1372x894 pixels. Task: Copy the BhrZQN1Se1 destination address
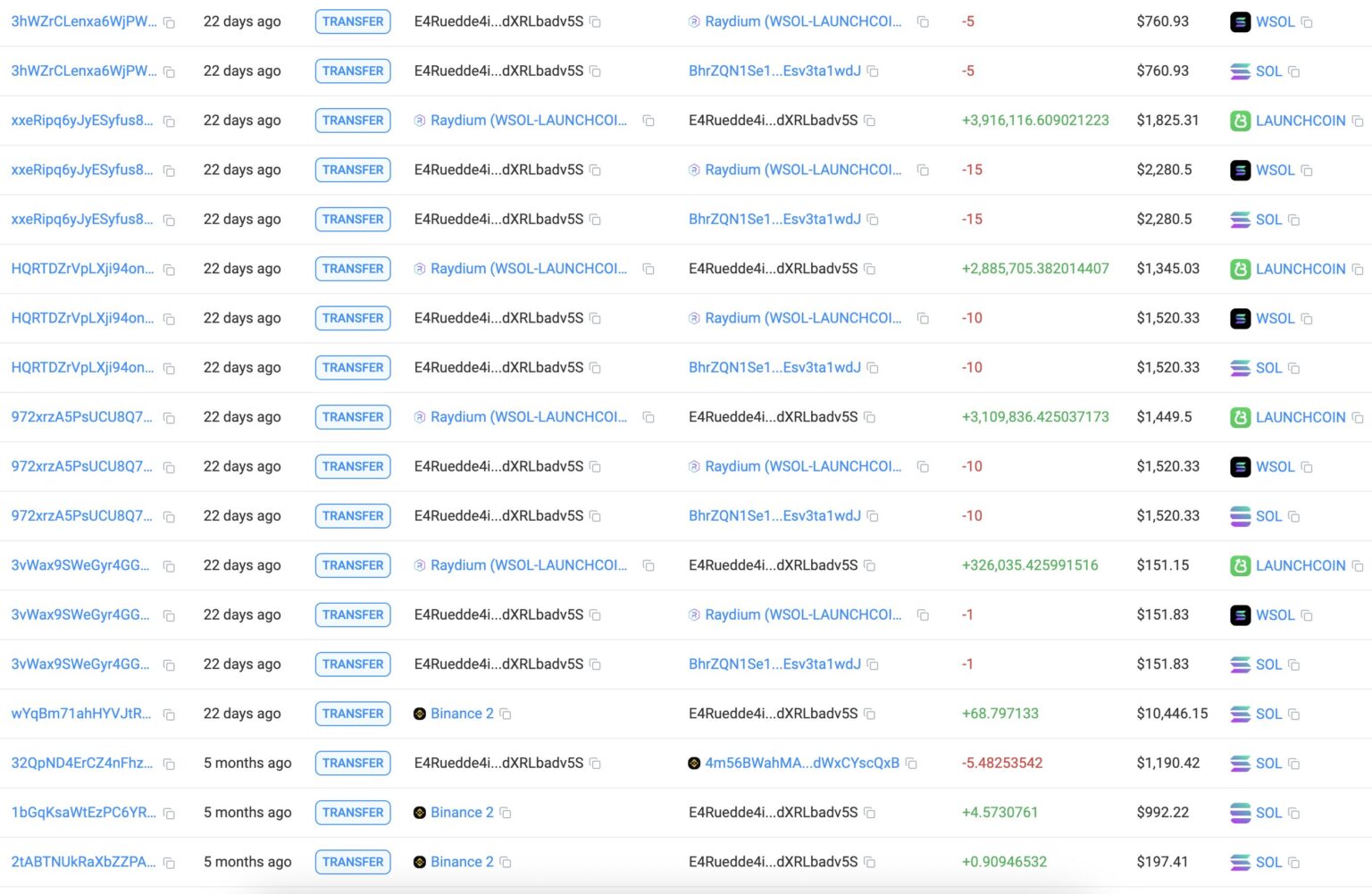tap(873, 71)
